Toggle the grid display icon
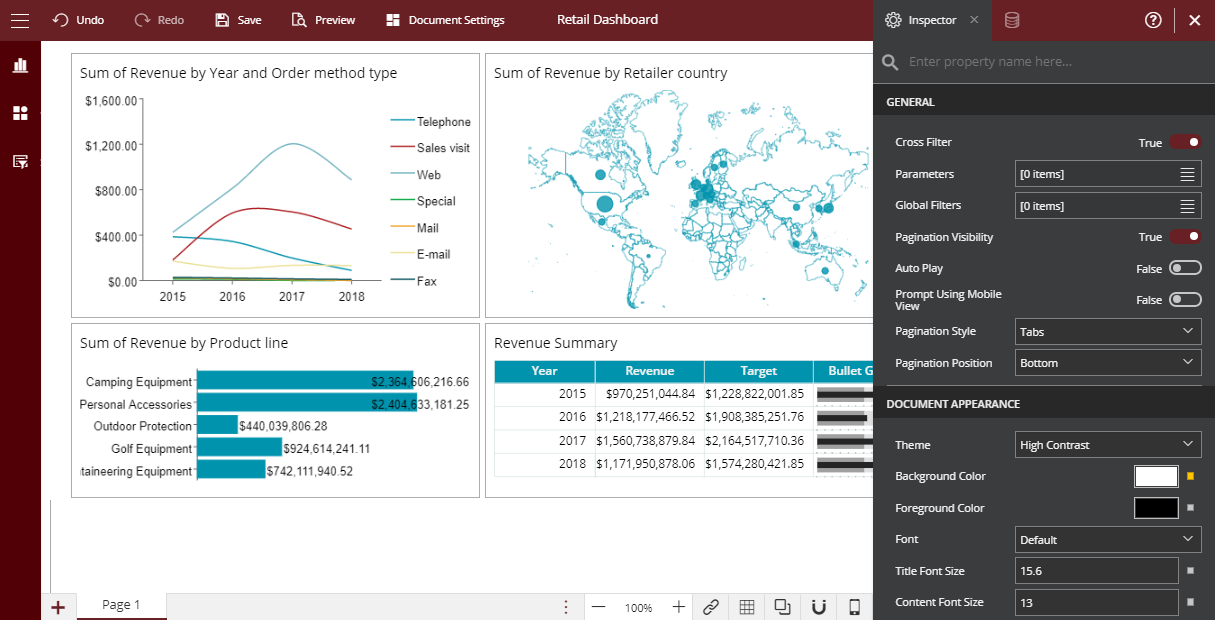The width and height of the screenshot is (1215, 620). tap(746, 607)
